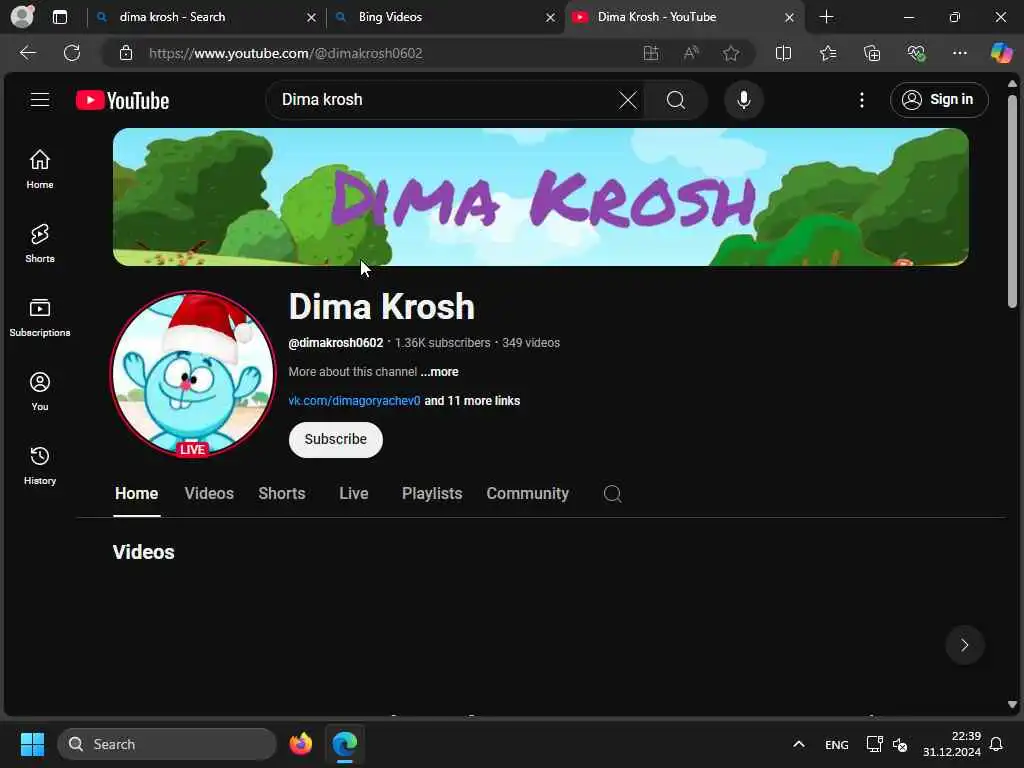Open YouTube settings three-dot menu
Screen dimensions: 1024x768
(x=861, y=100)
